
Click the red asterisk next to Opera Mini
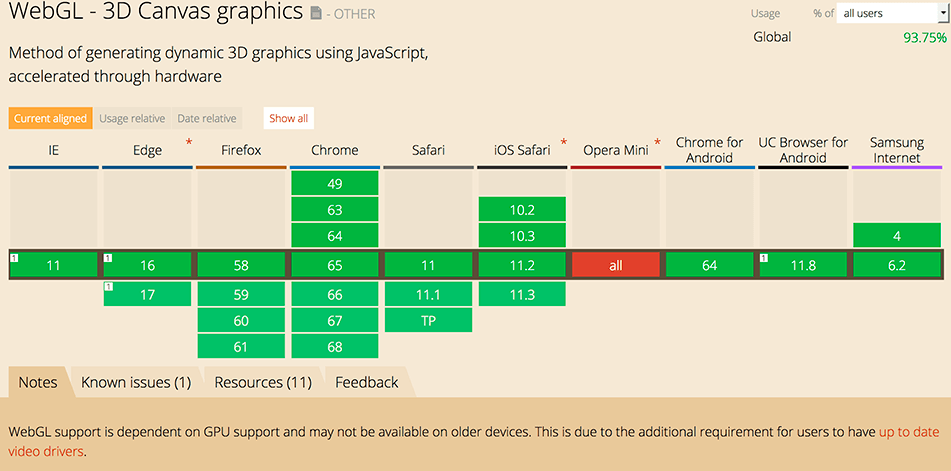coord(657,144)
